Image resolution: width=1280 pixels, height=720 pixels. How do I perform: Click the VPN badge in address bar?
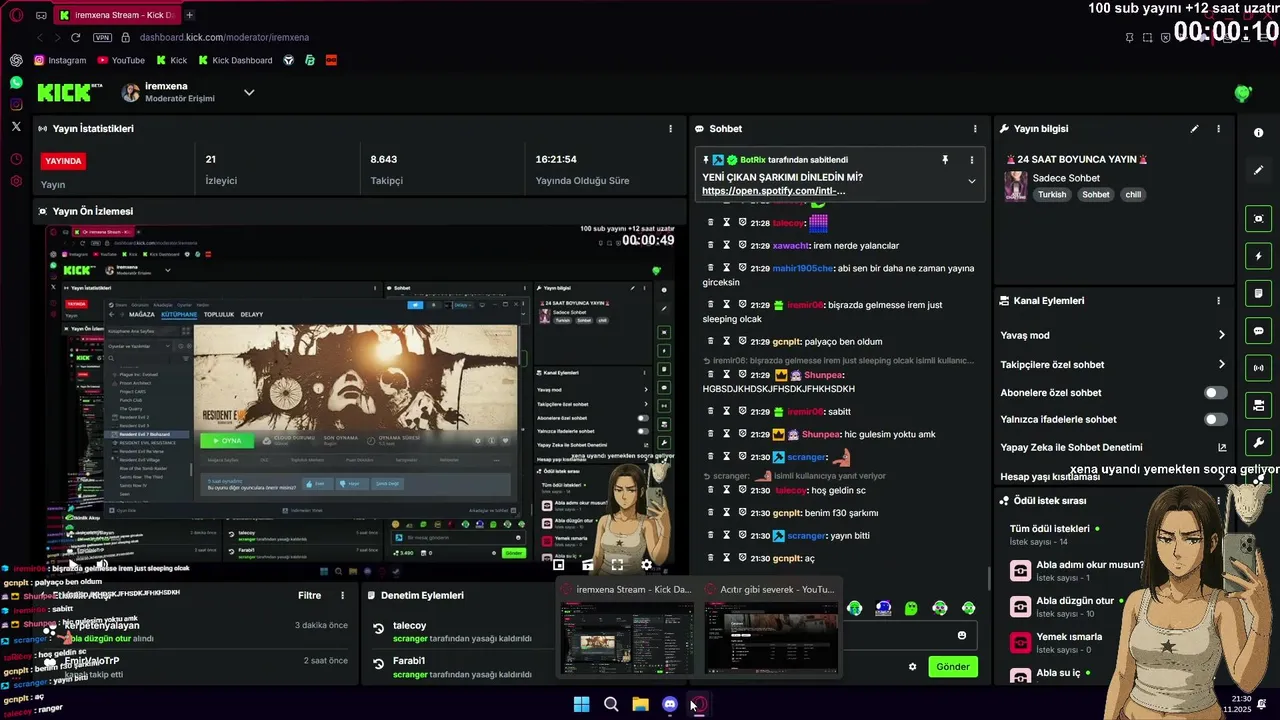coord(102,38)
